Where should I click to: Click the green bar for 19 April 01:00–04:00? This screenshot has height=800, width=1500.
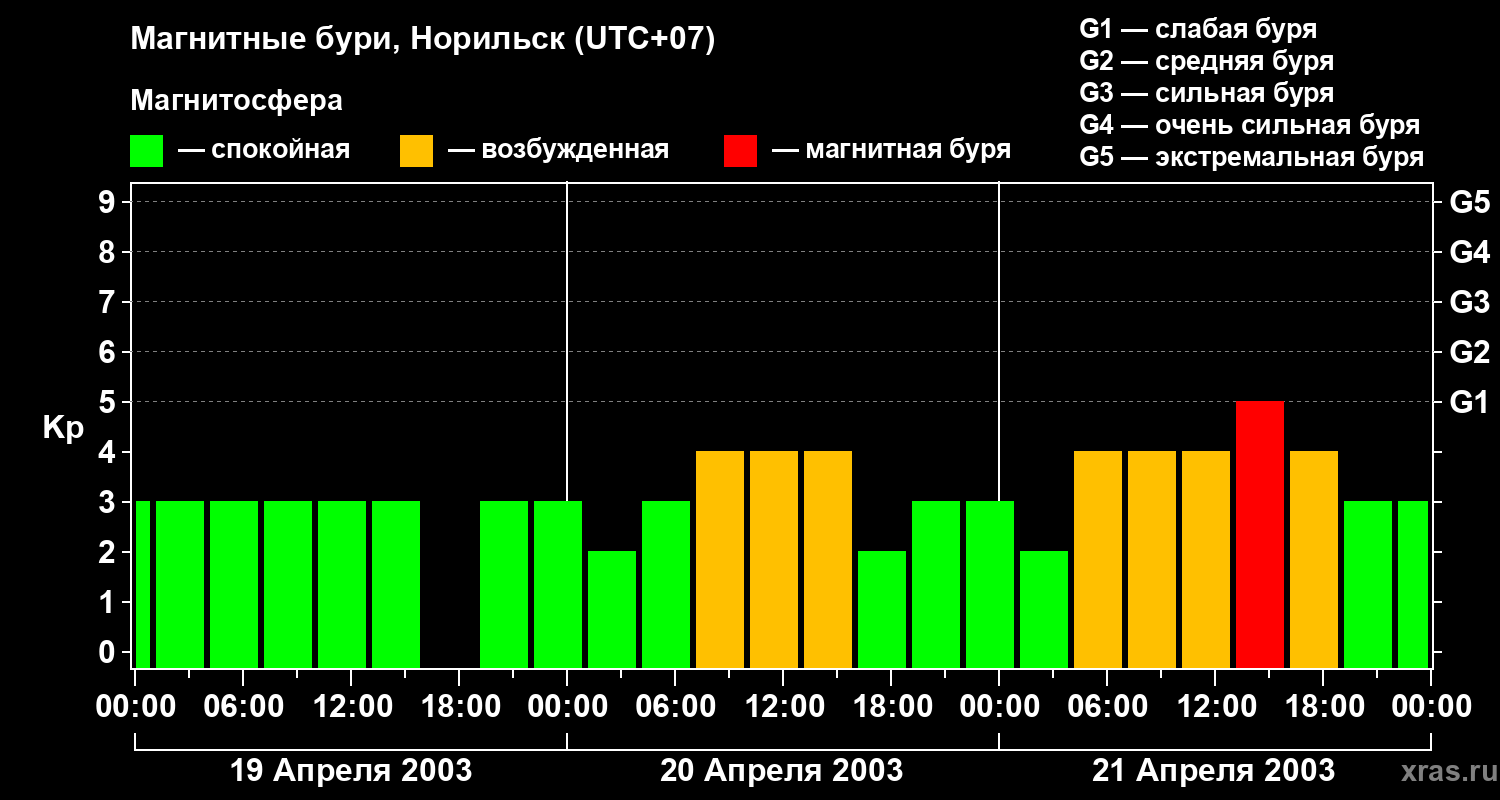click(x=180, y=584)
